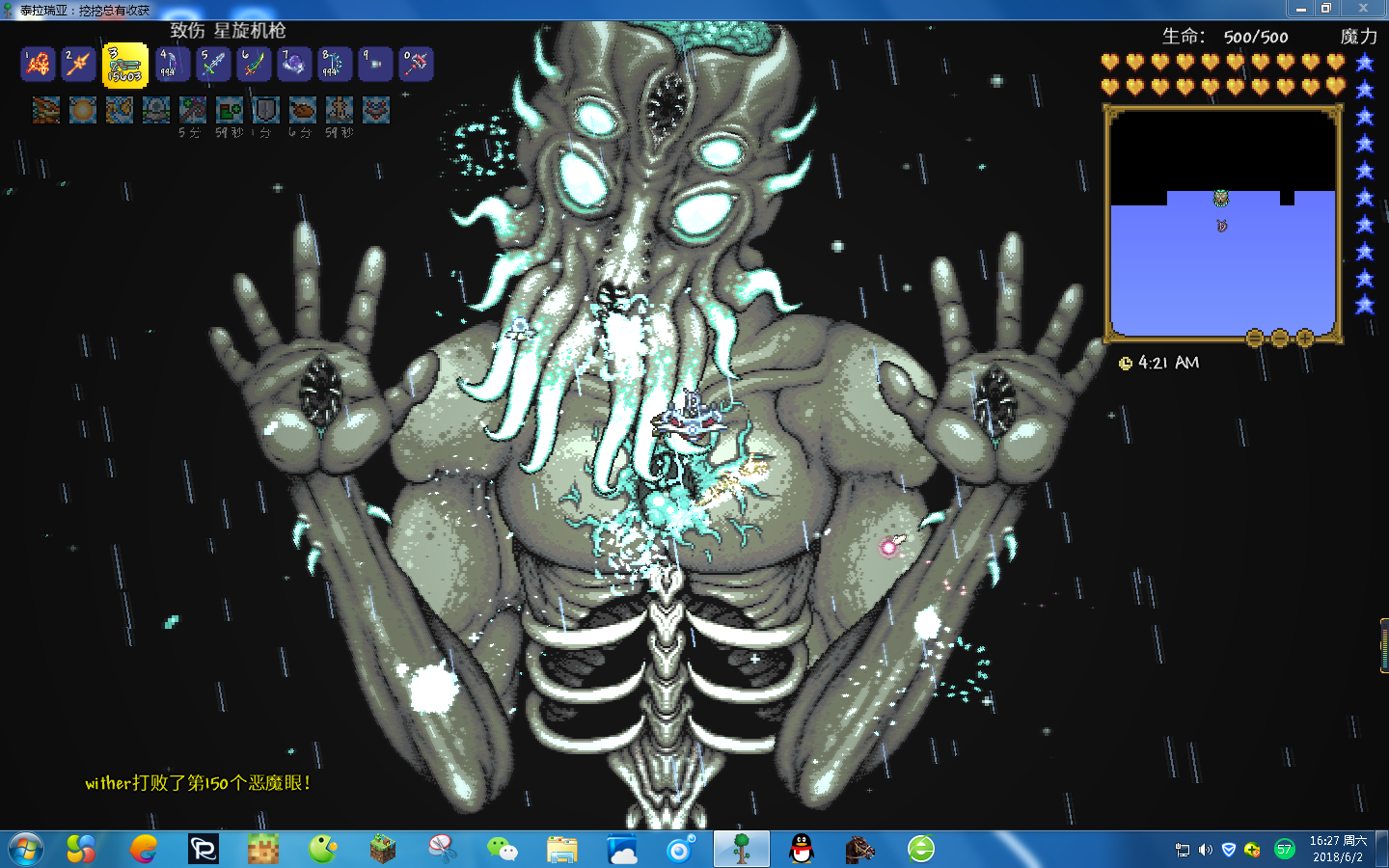
Task: Open the green circular e browser icon
Action: 921,850
